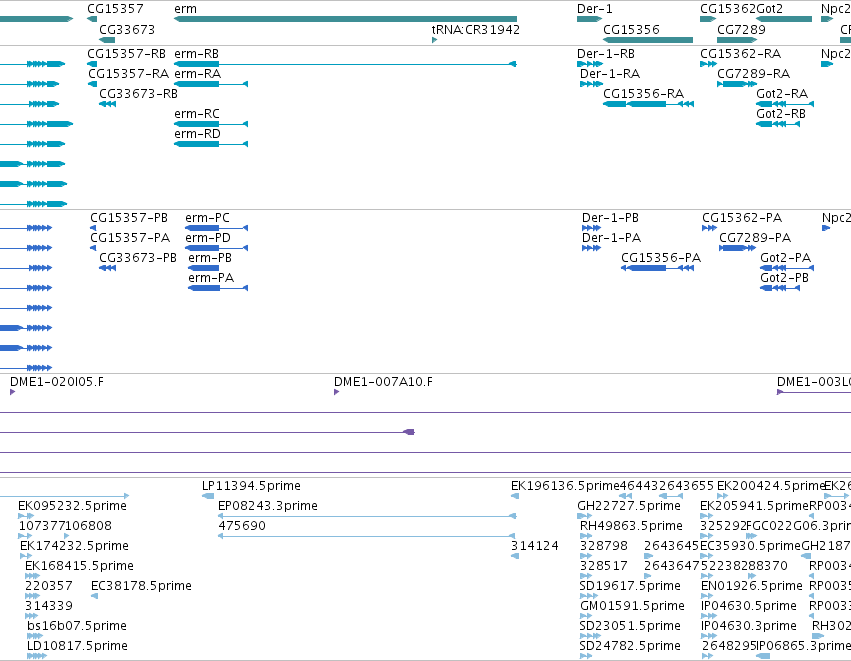The height and width of the screenshot is (661, 851).
Task: Select the erm gene bar
Action: pos(345,19)
